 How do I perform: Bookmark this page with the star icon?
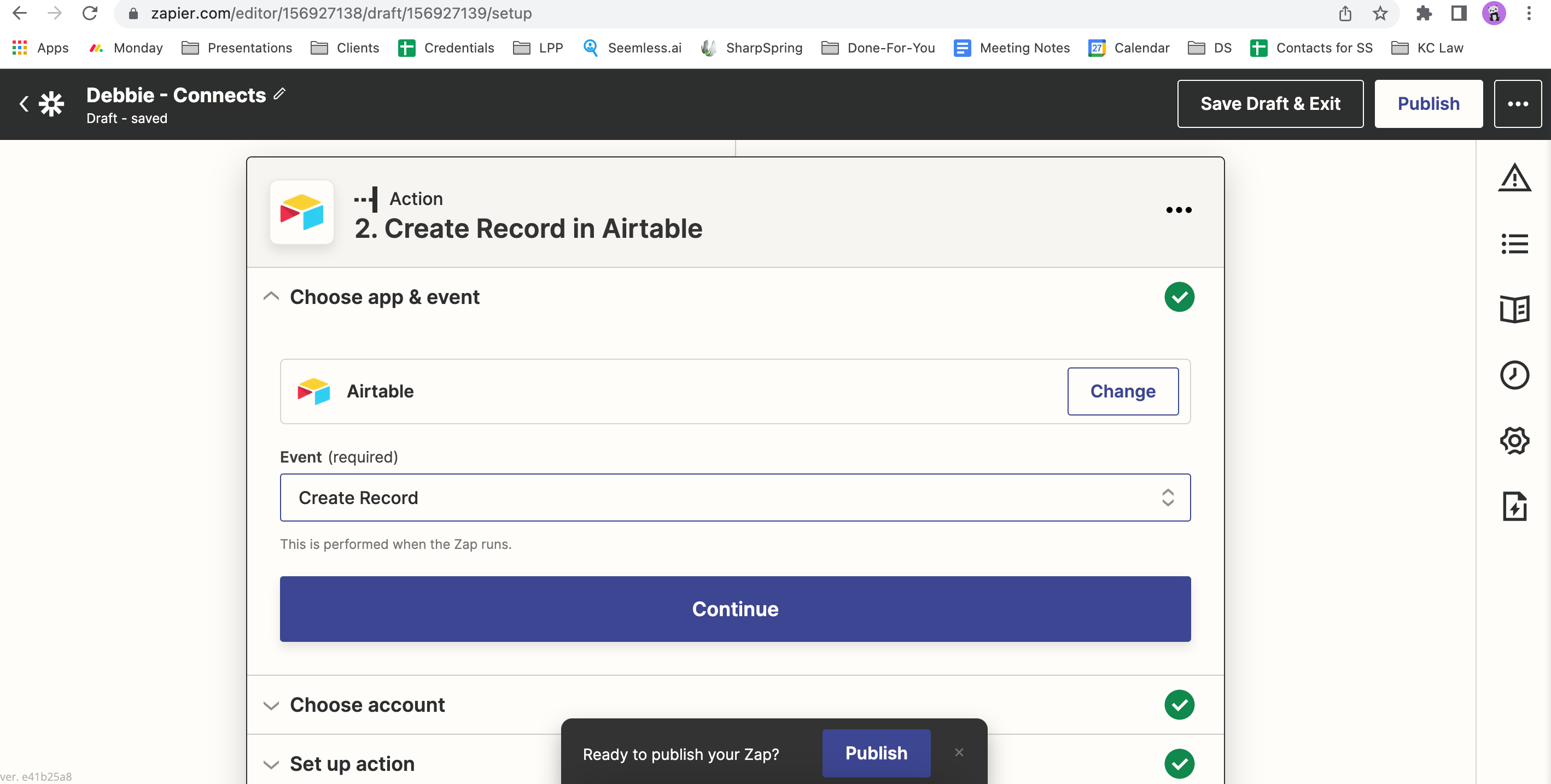point(1380,13)
